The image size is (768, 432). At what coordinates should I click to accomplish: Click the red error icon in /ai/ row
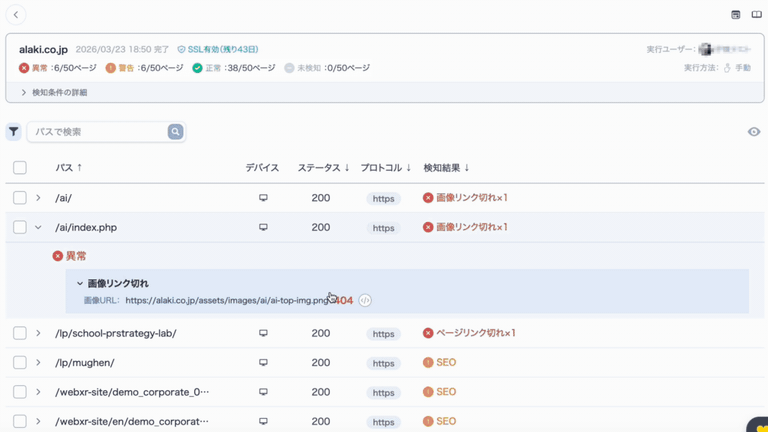428,198
